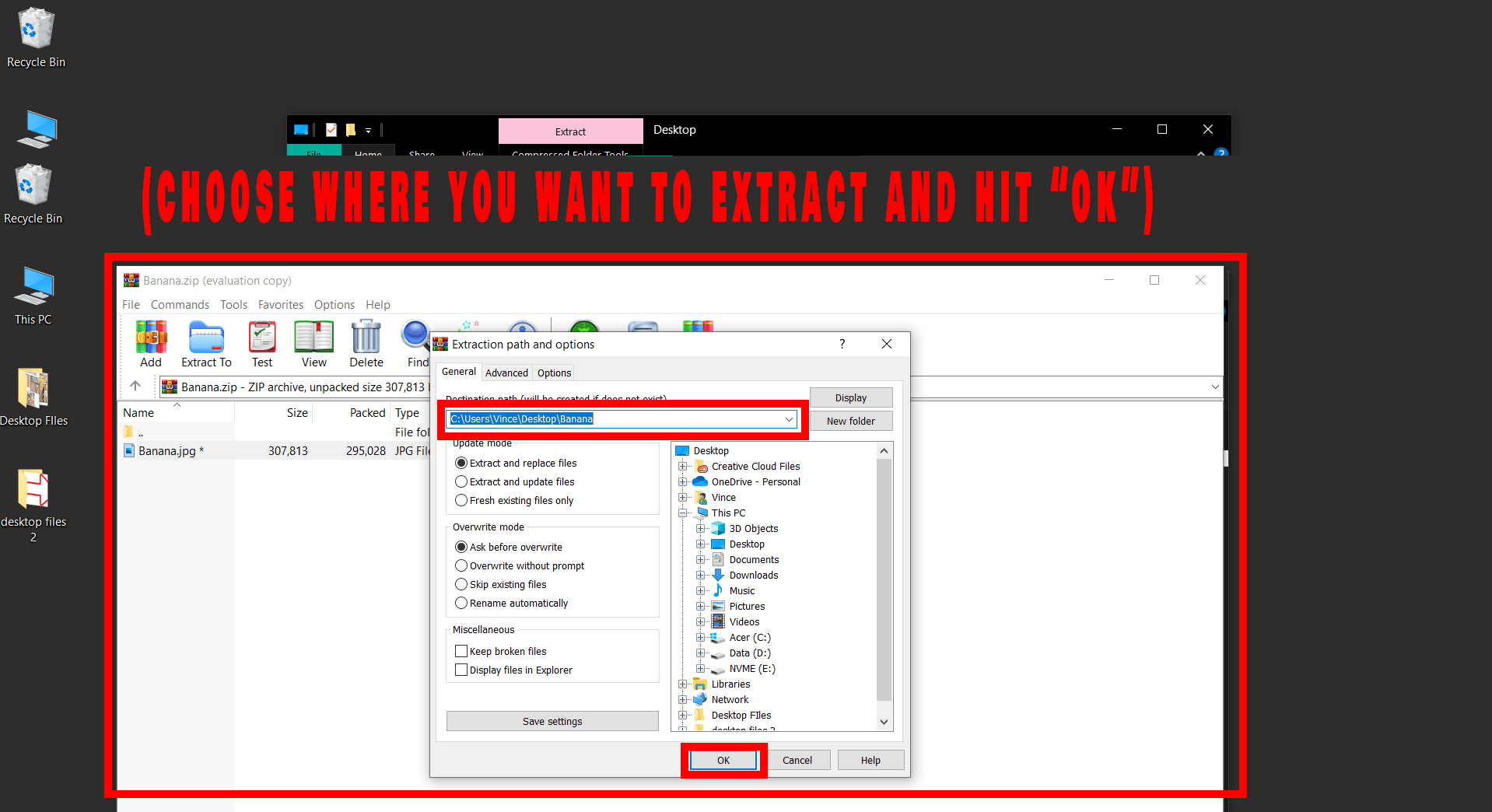Switch to the Advanced tab
The image size is (1492, 812).
(506, 373)
